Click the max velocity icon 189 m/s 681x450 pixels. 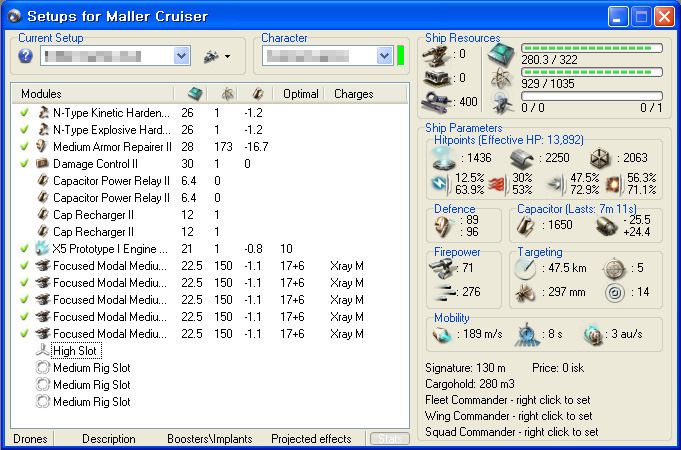pos(443,334)
